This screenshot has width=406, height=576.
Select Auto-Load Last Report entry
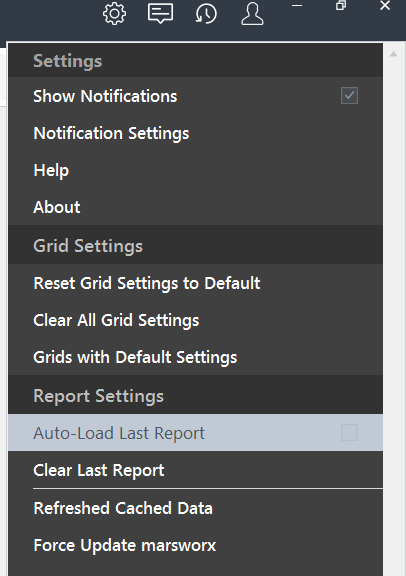[195, 433]
